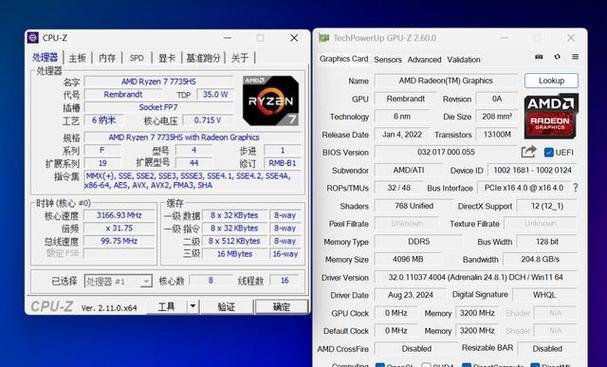
Task: Take a GPU-Z screenshot with camera icon
Action: click(539, 57)
